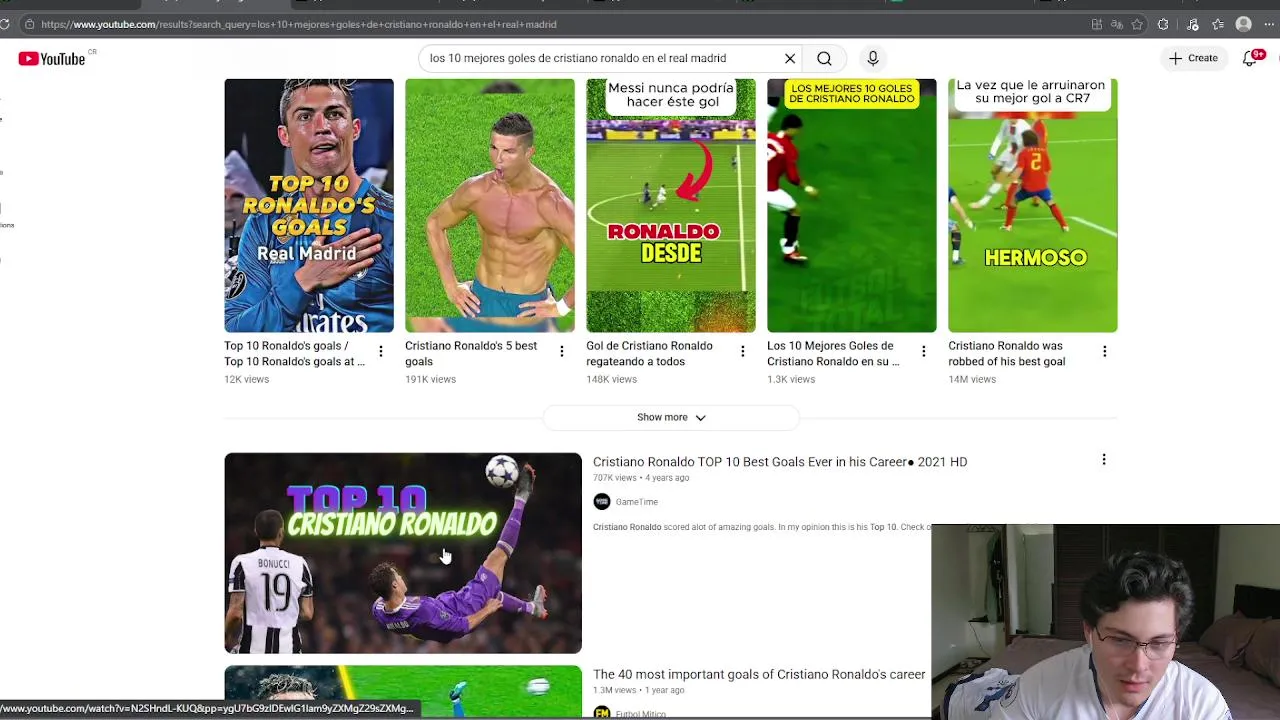Open options menu for TOP 10 Best Goals video
The image size is (1280, 720).
pos(1104,460)
